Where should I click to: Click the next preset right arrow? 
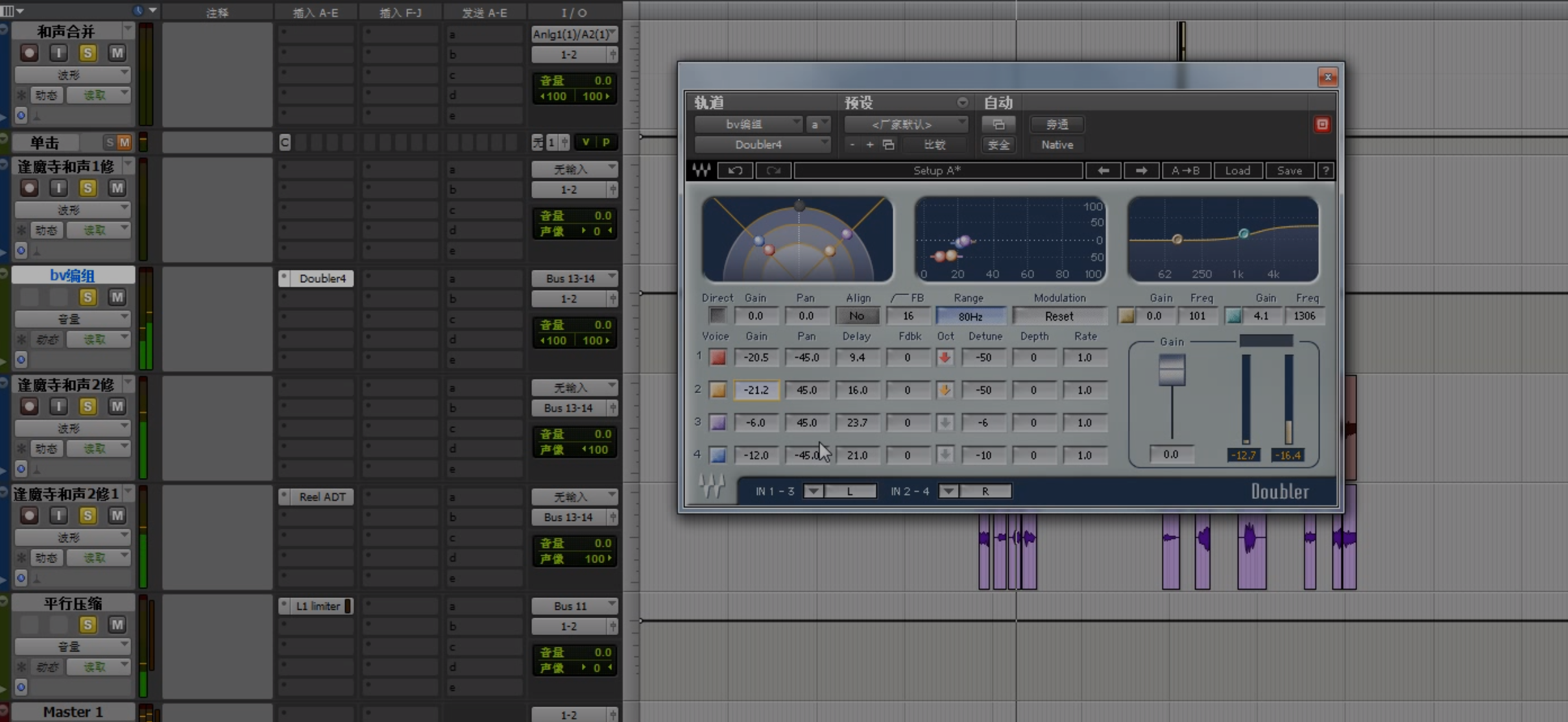pos(1141,171)
